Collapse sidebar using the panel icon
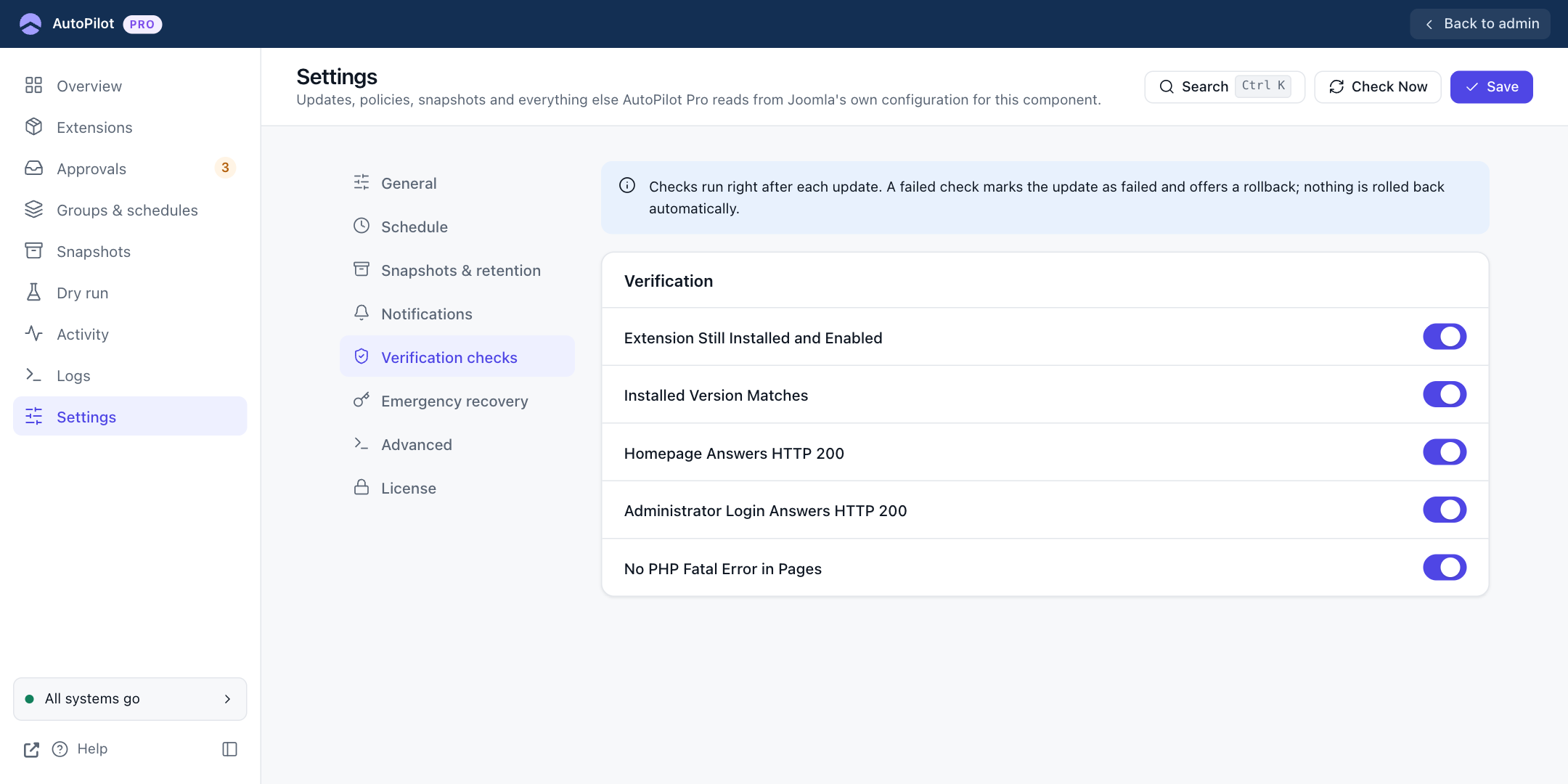1568x784 pixels. (x=229, y=749)
